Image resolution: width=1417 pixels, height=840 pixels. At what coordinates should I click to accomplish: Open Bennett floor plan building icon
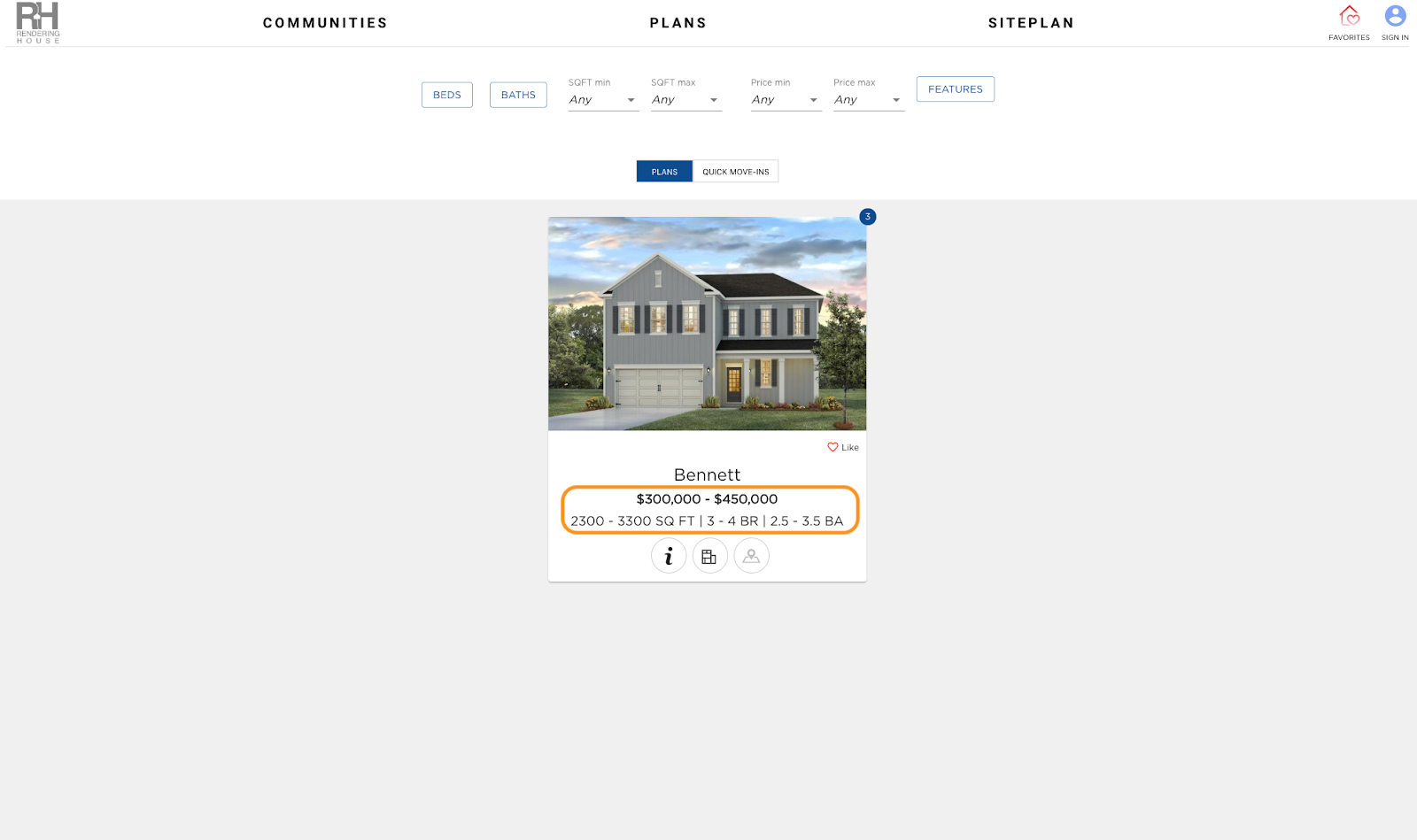(709, 556)
